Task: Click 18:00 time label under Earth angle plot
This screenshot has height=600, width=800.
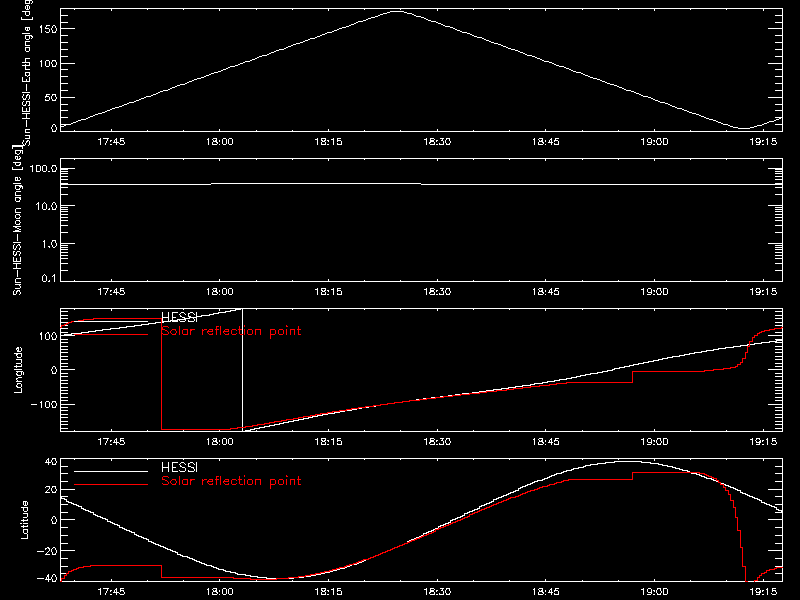Action: pyautogui.click(x=220, y=142)
